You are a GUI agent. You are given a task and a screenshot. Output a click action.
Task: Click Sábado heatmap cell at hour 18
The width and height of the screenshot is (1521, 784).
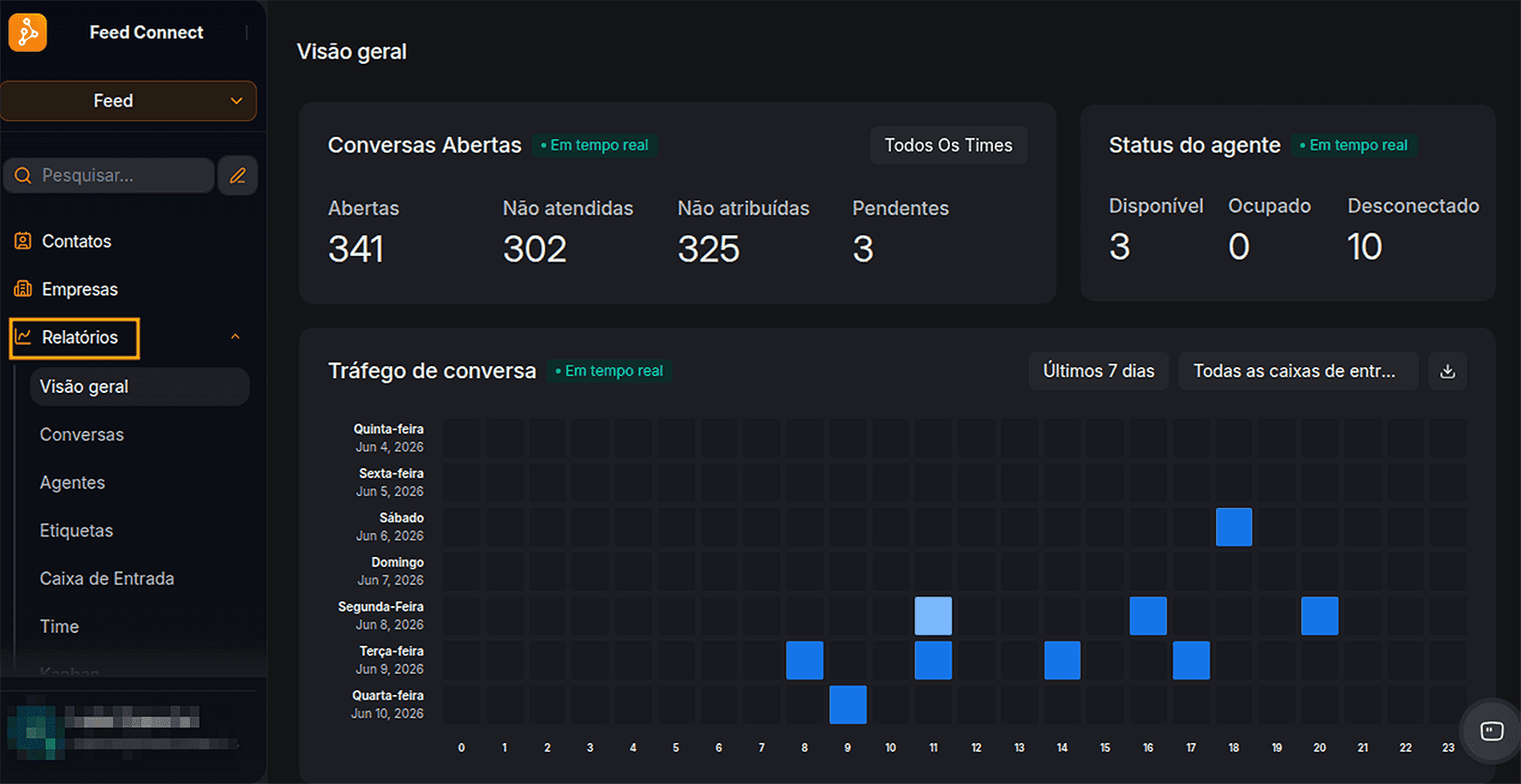(1234, 527)
